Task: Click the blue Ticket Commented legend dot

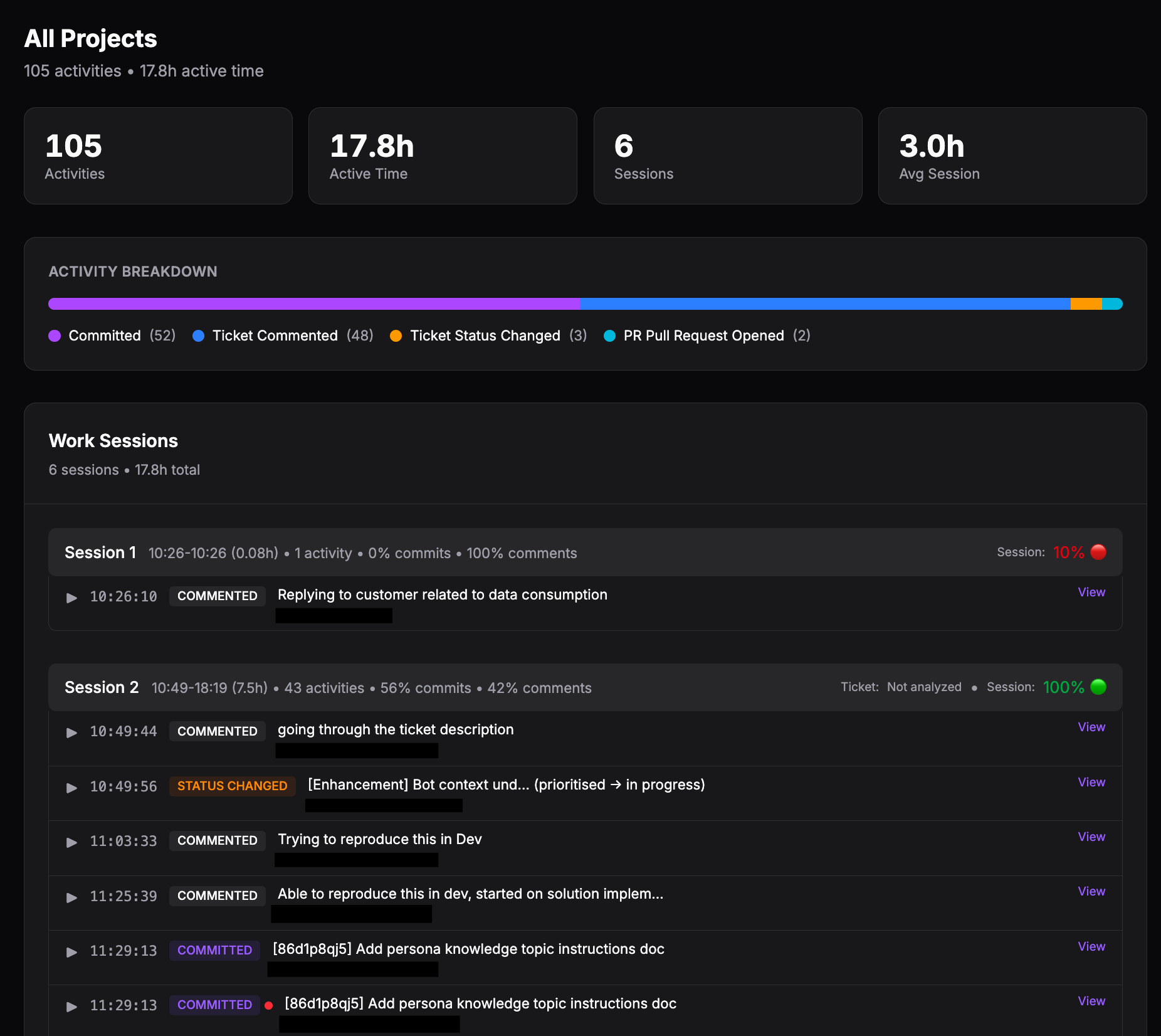Action: (x=198, y=336)
